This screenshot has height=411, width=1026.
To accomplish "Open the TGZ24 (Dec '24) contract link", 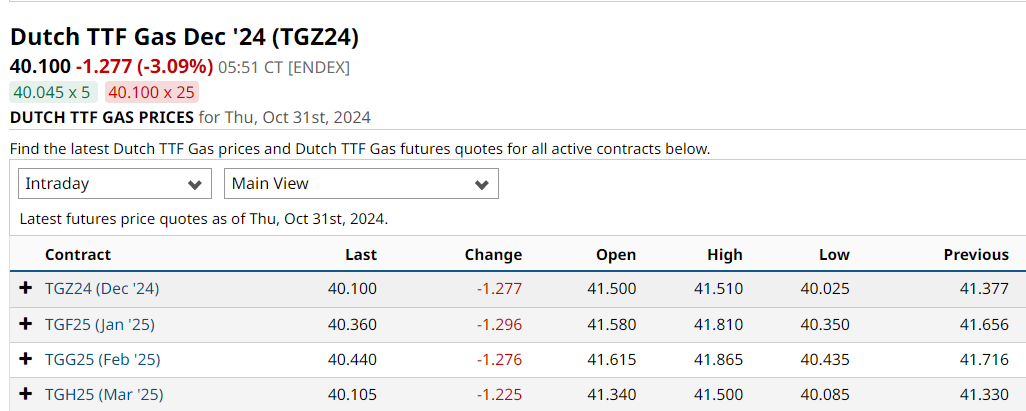I will pos(102,289).
